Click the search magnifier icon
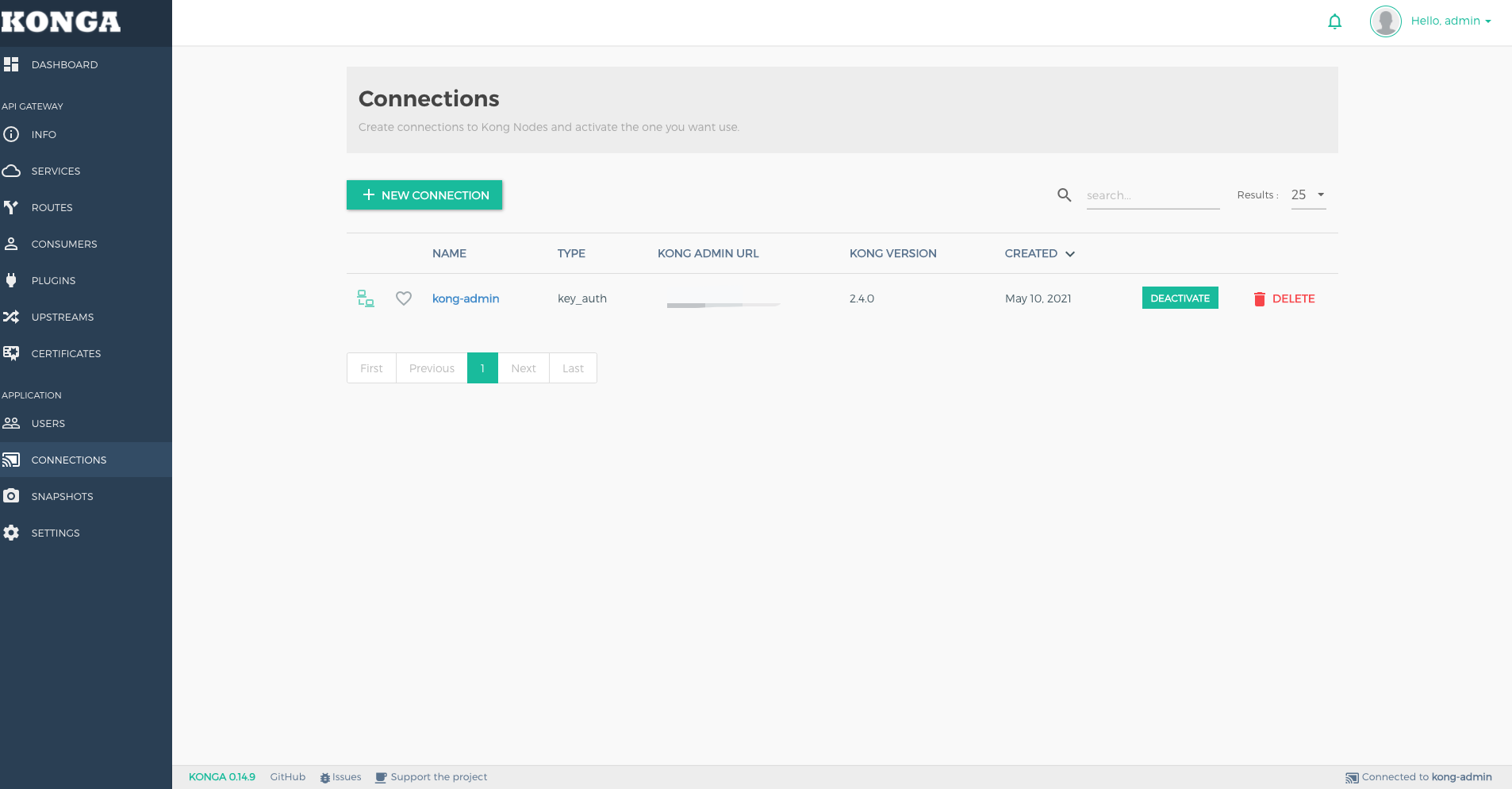The image size is (1512, 789). tap(1065, 194)
